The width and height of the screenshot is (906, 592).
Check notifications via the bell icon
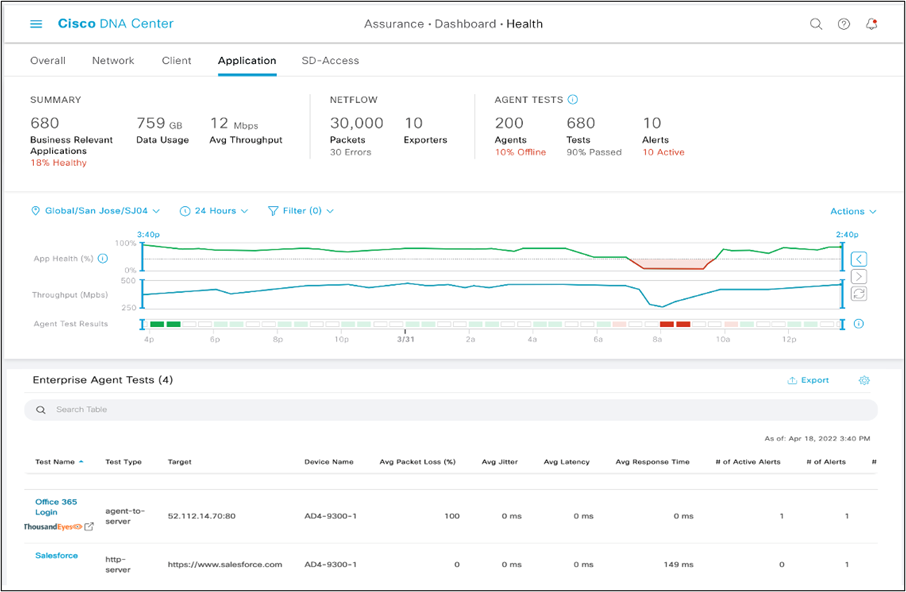[x=870, y=23]
